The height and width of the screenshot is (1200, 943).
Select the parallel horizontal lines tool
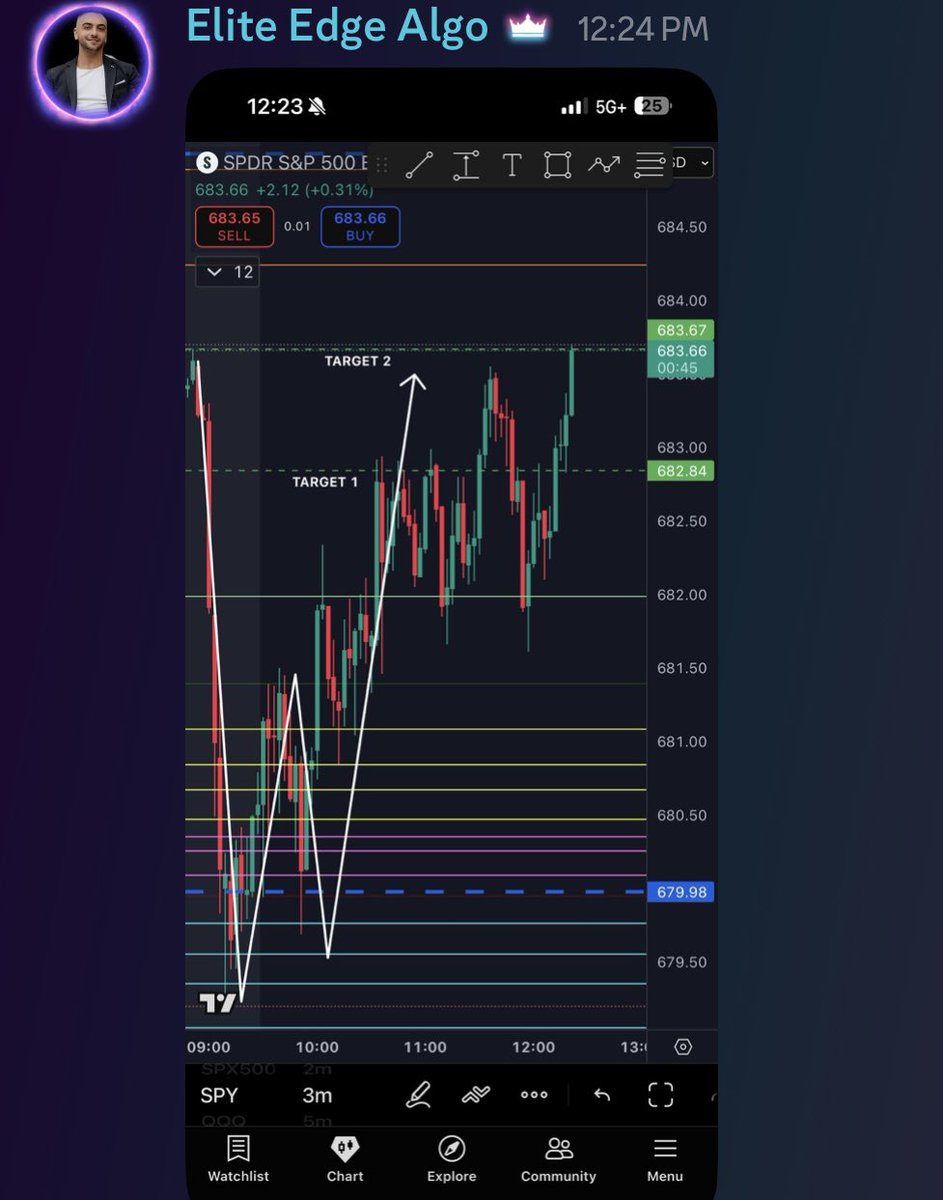point(649,164)
